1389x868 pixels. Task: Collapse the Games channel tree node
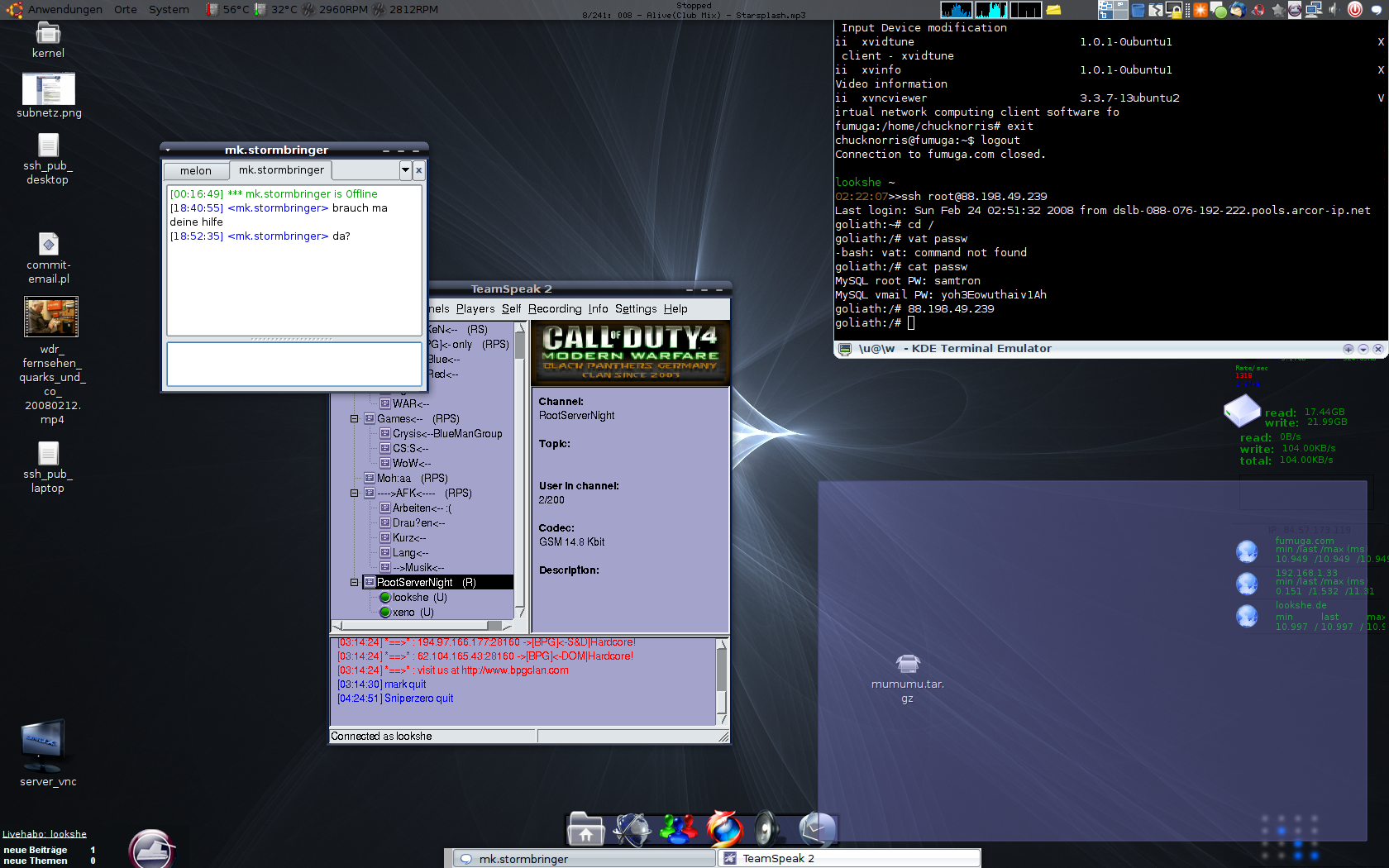pos(355,419)
